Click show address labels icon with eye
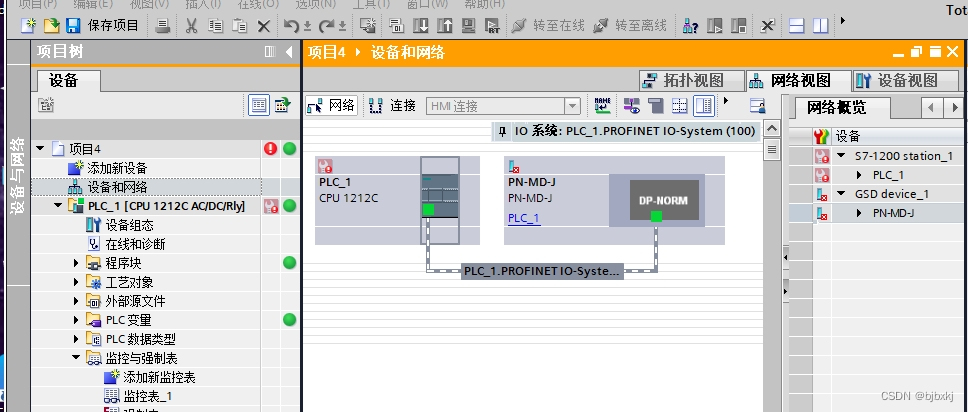The image size is (968, 412). click(632, 106)
